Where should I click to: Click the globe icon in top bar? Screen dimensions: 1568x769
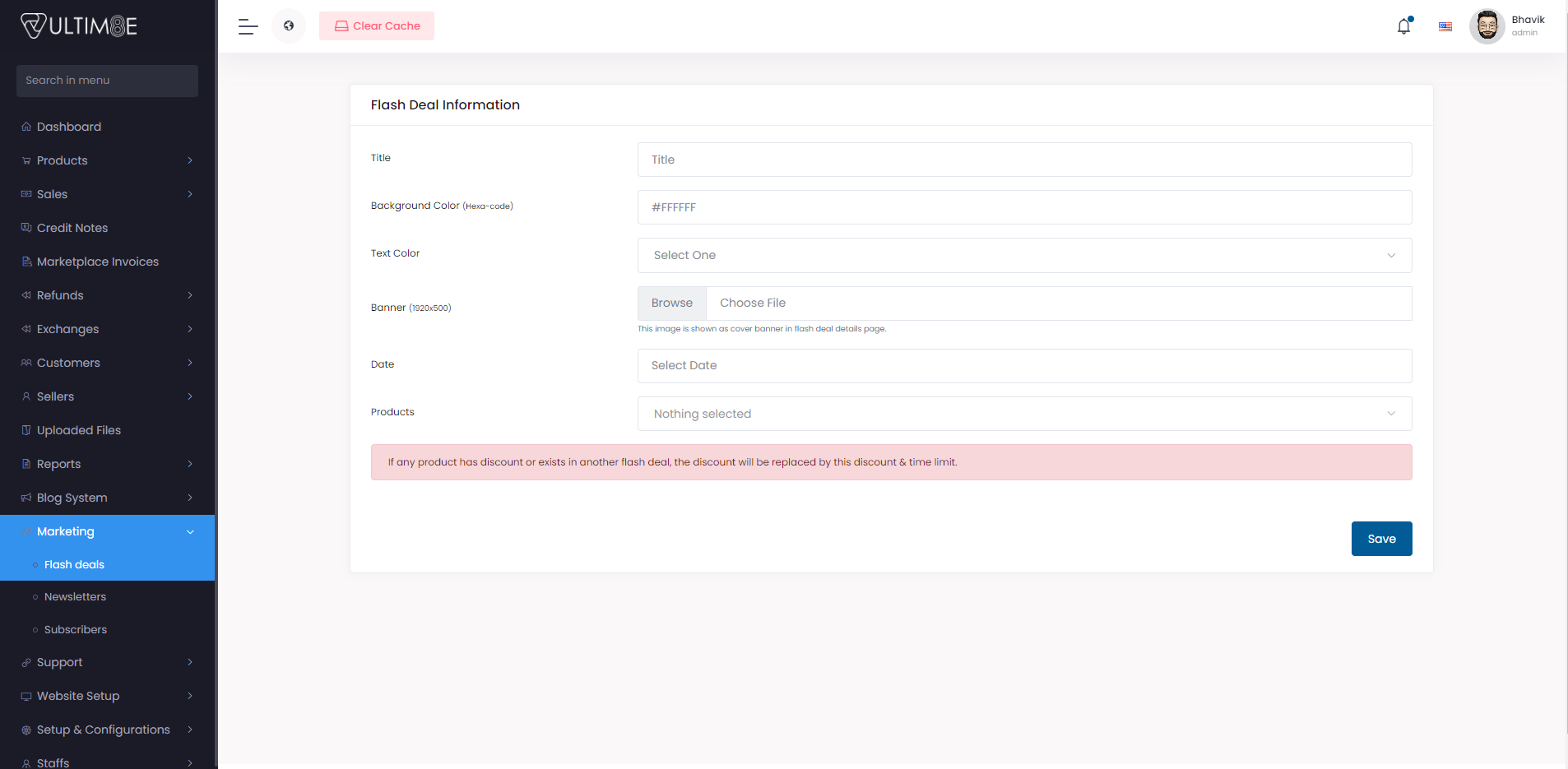[289, 26]
